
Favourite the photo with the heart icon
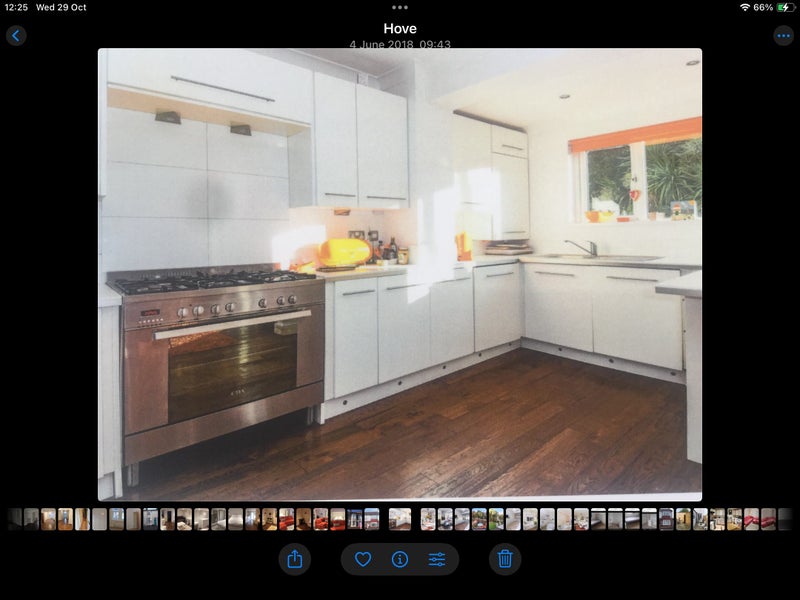tap(363, 559)
